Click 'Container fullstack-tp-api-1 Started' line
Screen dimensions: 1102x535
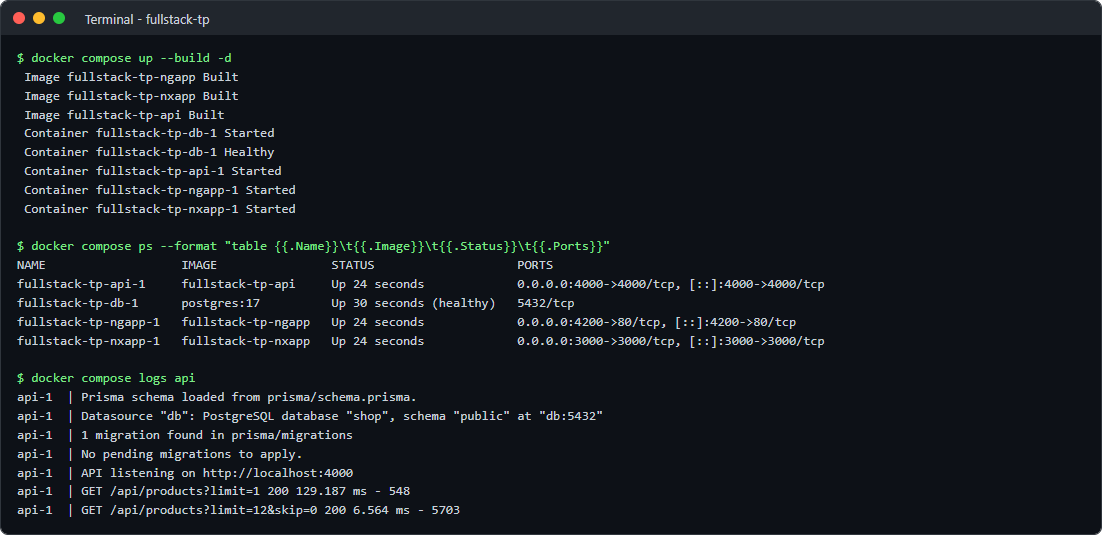(x=153, y=171)
